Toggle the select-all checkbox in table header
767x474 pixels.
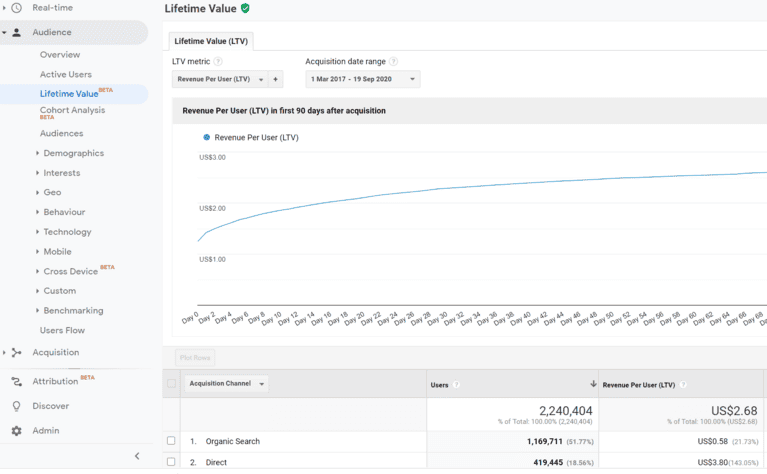pyautogui.click(x=171, y=383)
